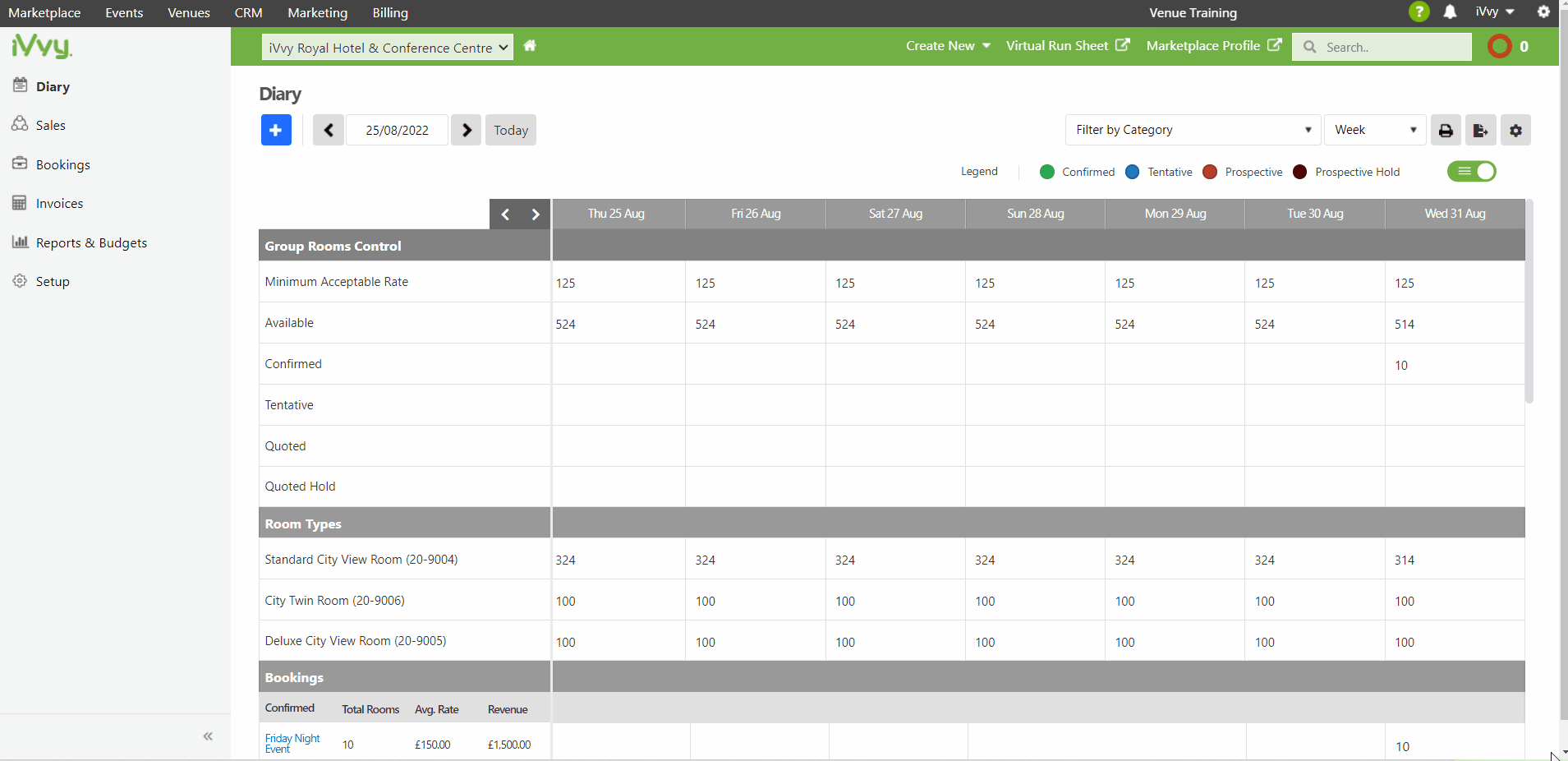The image size is (1568, 761).
Task: Click the Diary calendar icon in sidebar
Action: (20, 85)
